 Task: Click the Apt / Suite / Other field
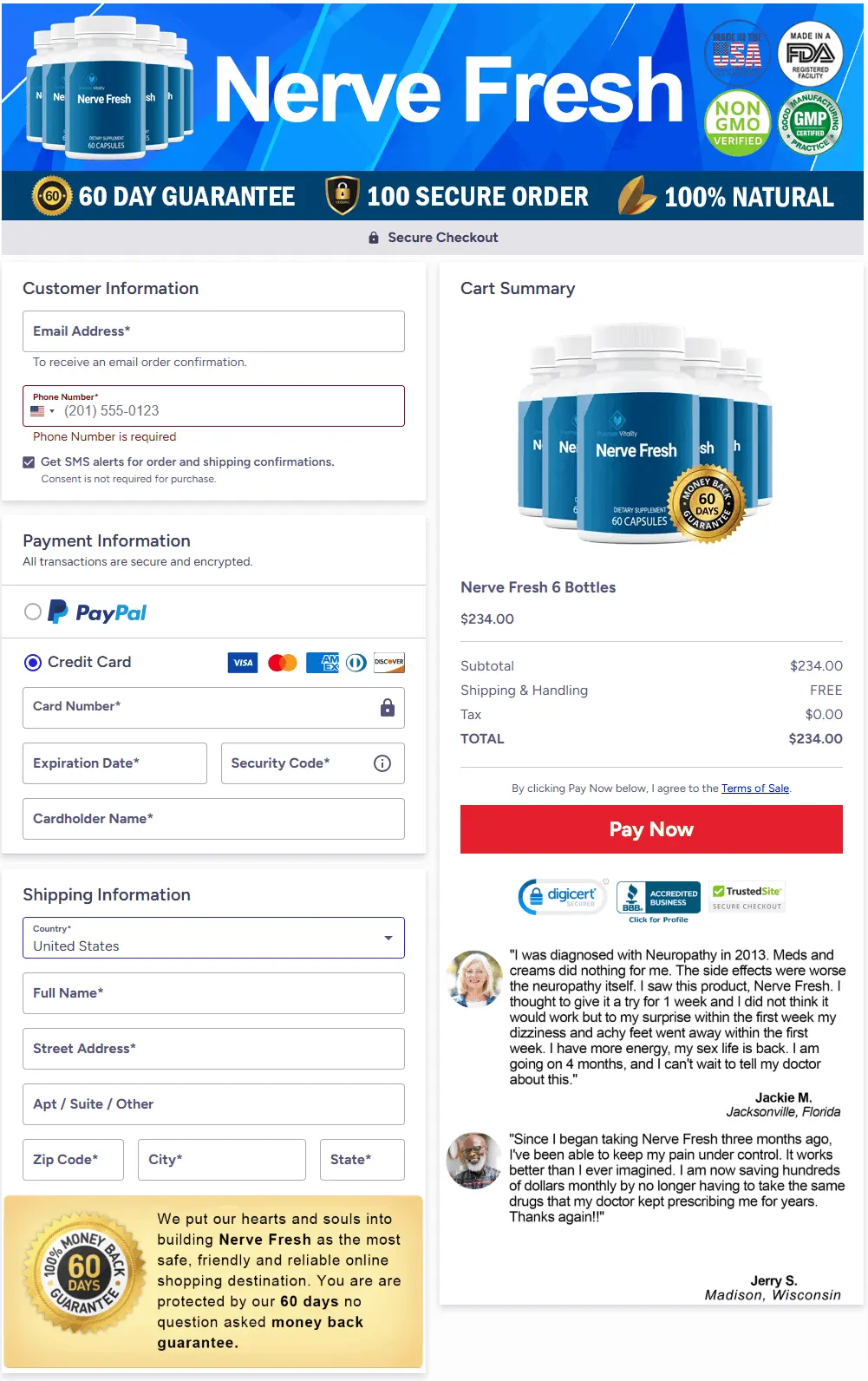tap(213, 1104)
